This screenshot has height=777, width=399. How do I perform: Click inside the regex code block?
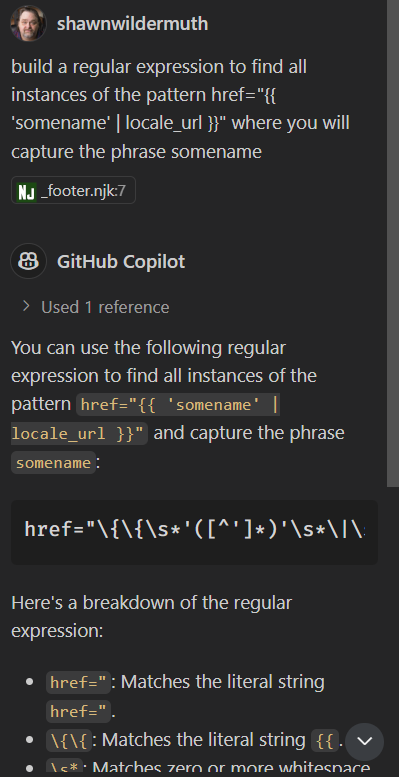(x=194, y=532)
